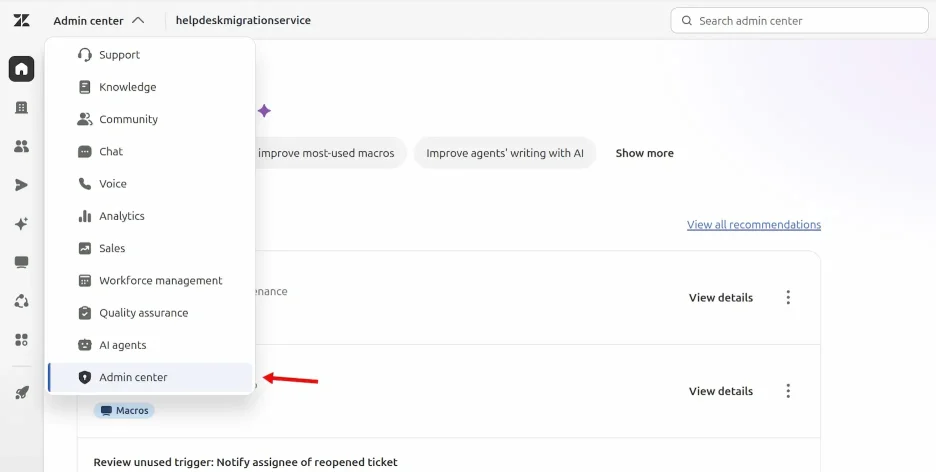Open the Workspaces monitor icon in sidebar
The width and height of the screenshot is (936, 472).
pyautogui.click(x=21, y=263)
